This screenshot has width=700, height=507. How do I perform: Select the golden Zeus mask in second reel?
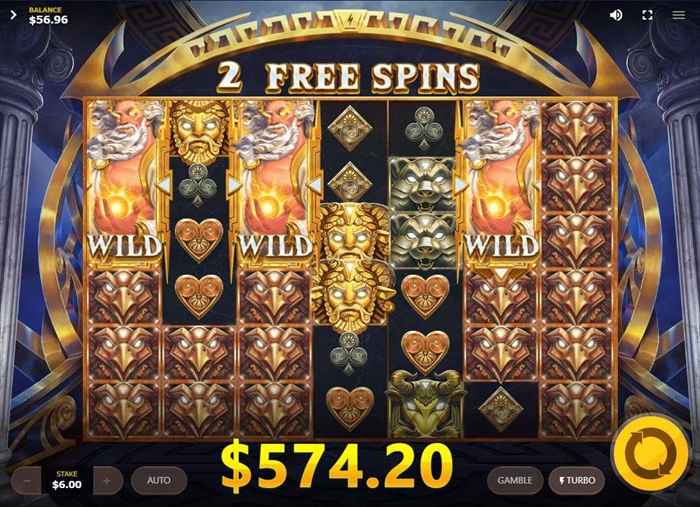tap(199, 129)
